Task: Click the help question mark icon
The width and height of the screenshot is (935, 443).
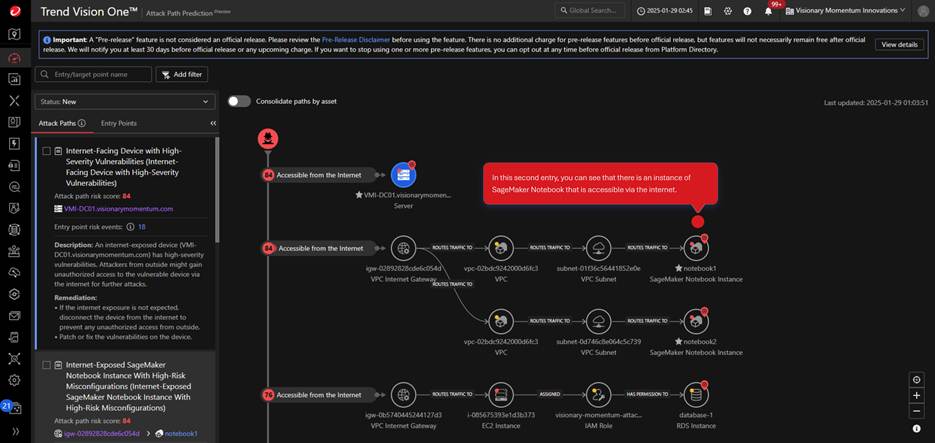Action: (x=747, y=11)
